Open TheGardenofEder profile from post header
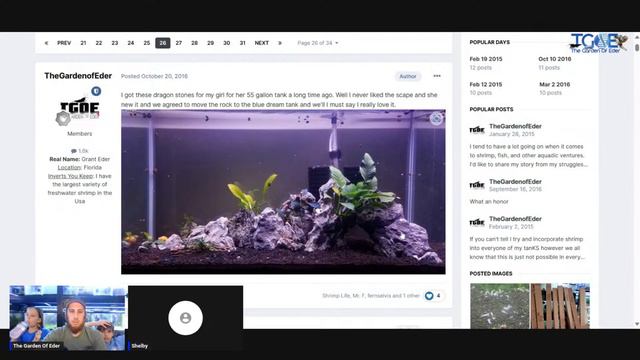640x360 pixels. click(x=78, y=76)
